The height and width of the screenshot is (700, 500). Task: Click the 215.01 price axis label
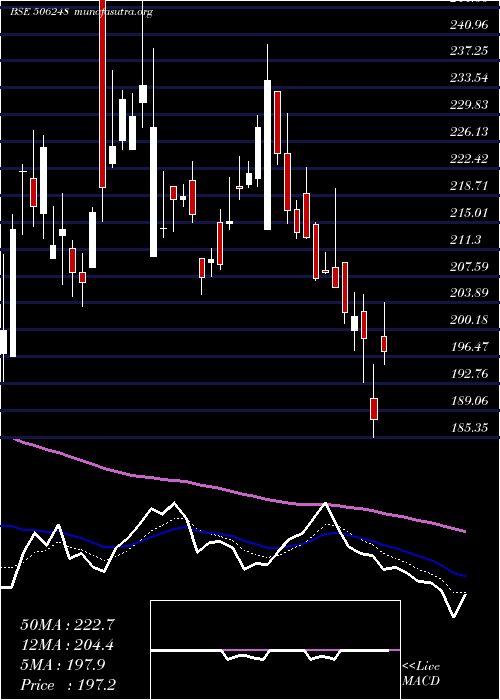click(x=469, y=212)
